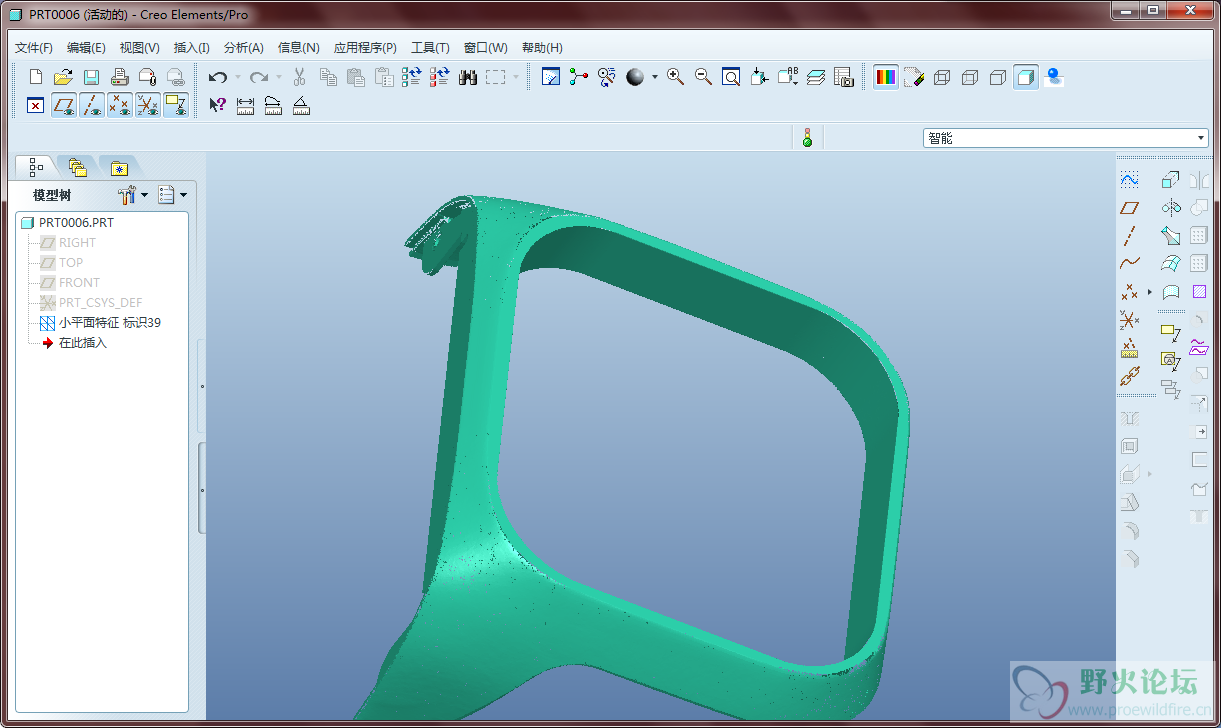The image size is (1221, 728).
Task: Enable shaded display mode
Action: (1025, 77)
